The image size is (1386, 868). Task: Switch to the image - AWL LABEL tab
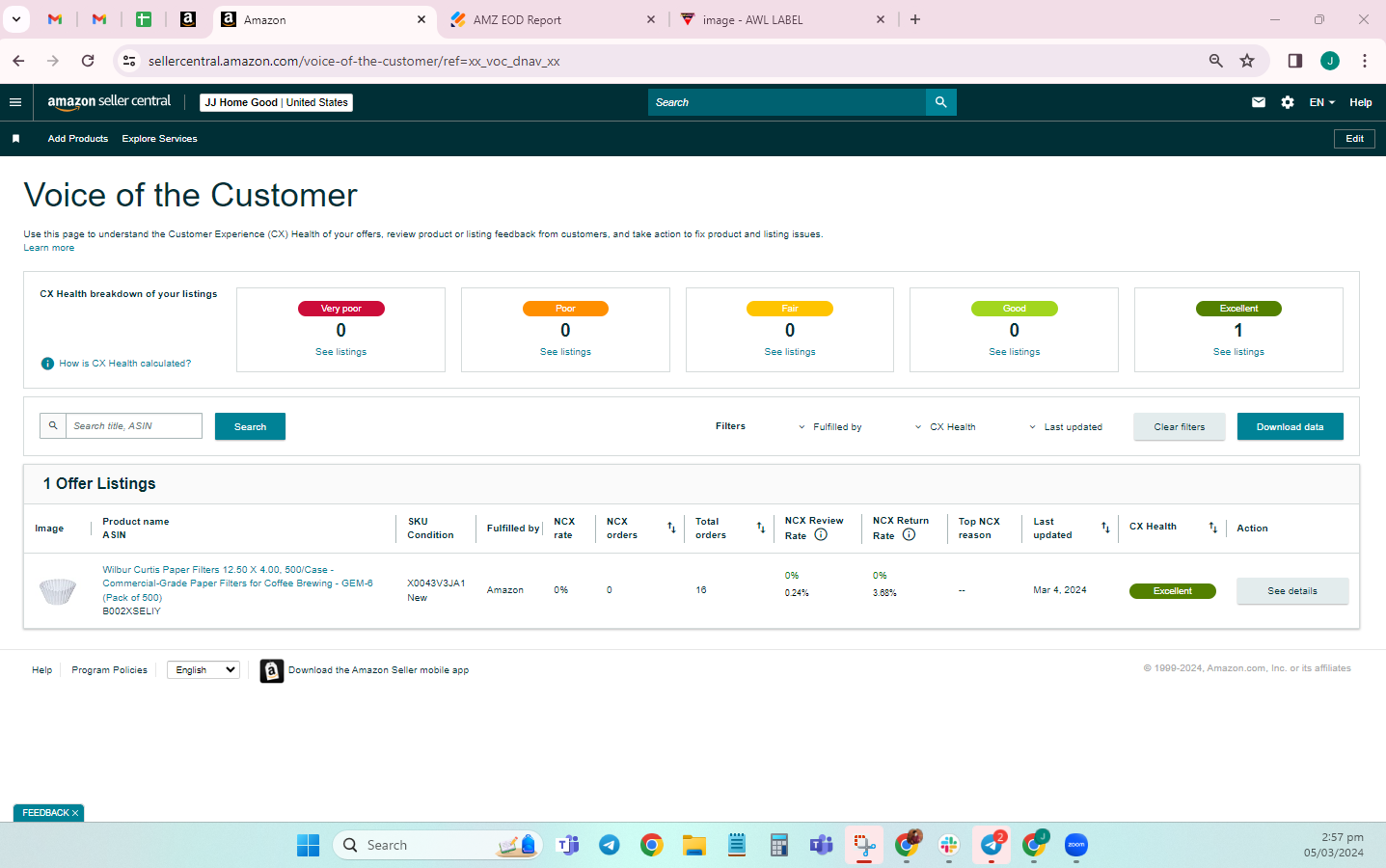point(782,20)
